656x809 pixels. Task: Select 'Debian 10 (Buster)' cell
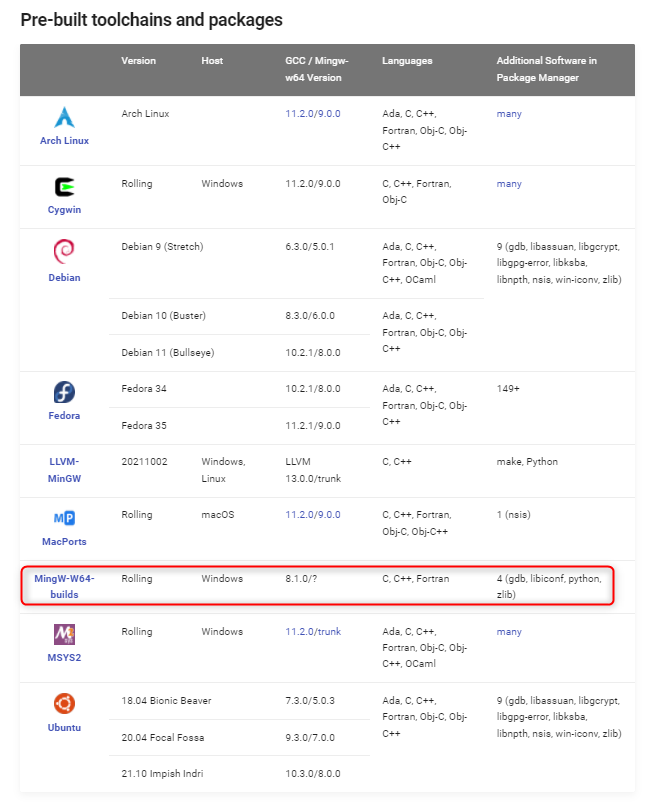(x=163, y=315)
